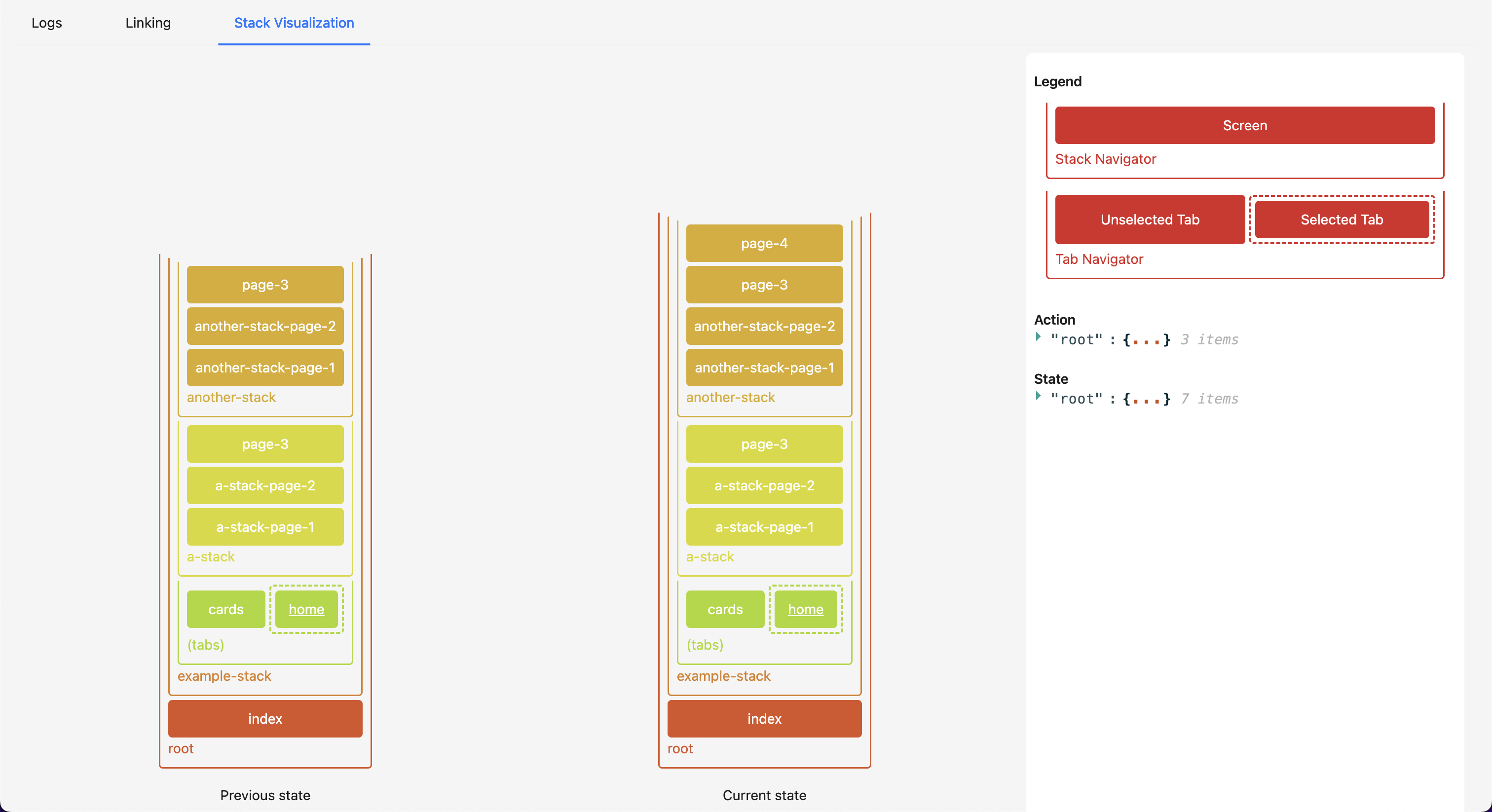Click another-stack-page-1 in Previous state

pos(264,368)
